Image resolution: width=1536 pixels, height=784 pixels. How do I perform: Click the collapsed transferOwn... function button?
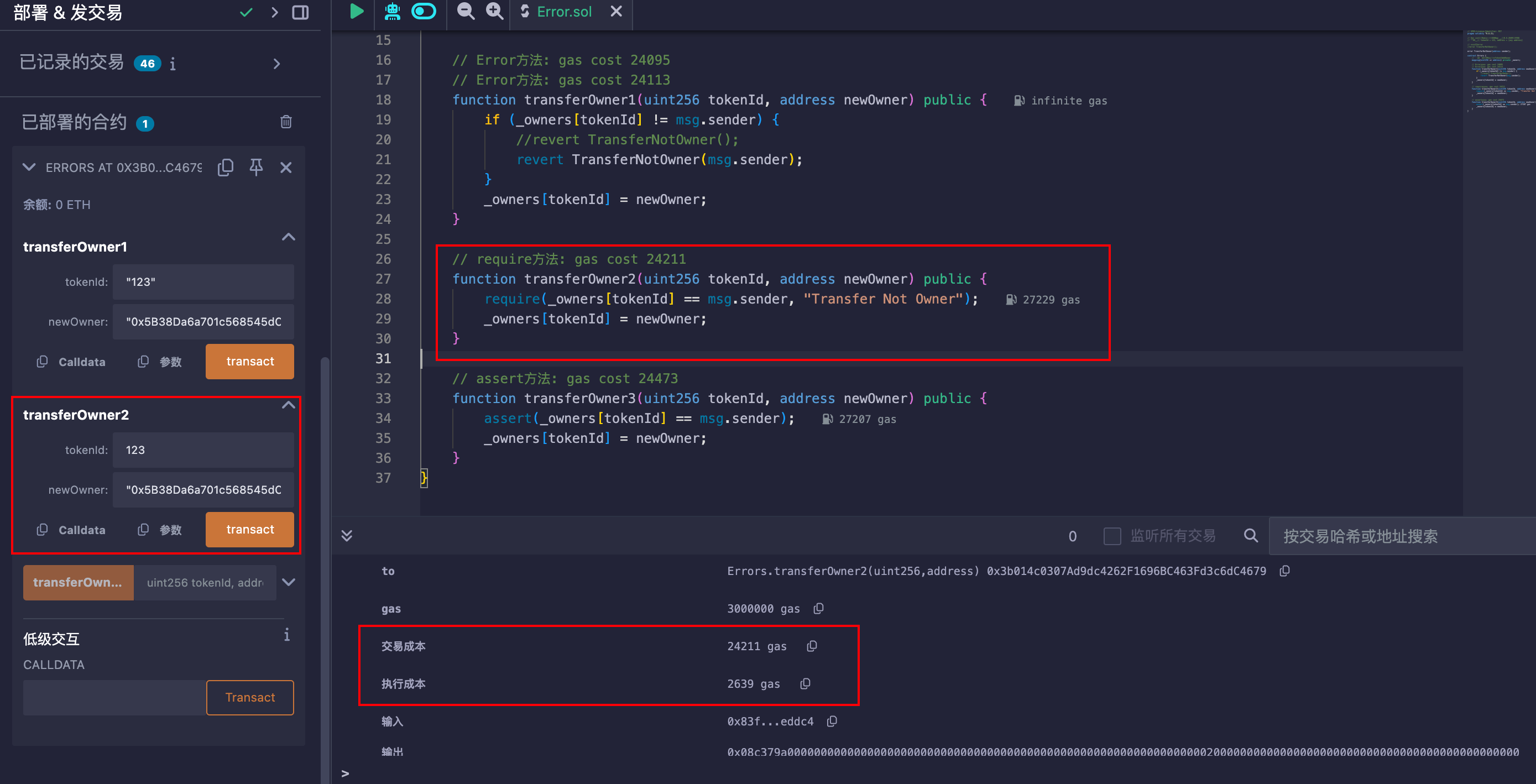pos(78,583)
